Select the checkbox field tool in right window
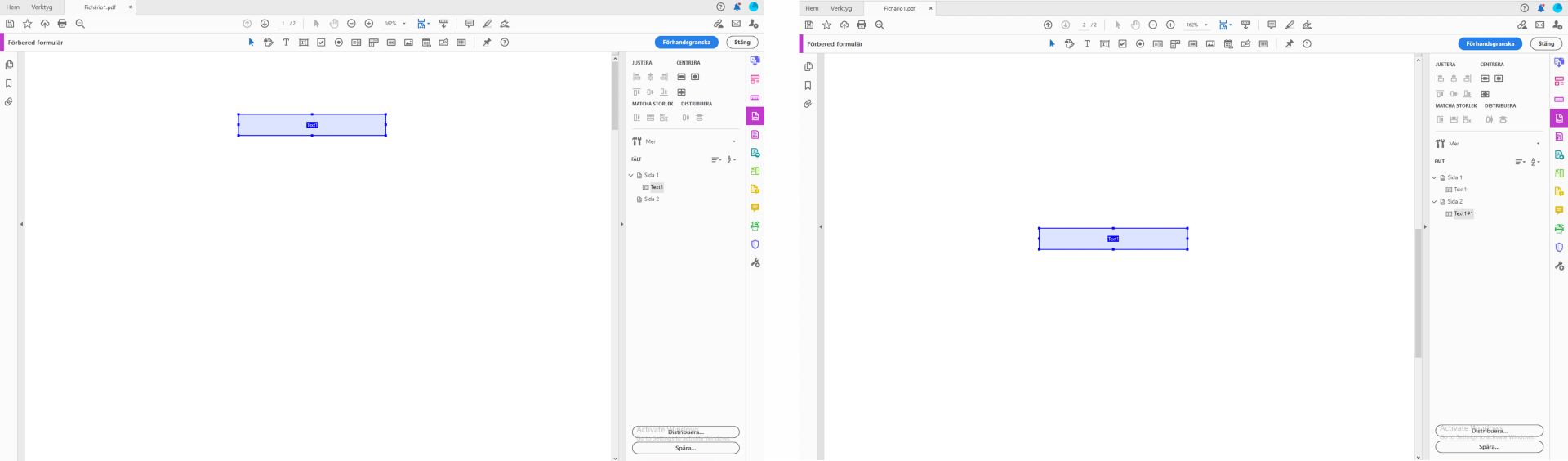Image resolution: width=1568 pixels, height=461 pixels. [1122, 44]
